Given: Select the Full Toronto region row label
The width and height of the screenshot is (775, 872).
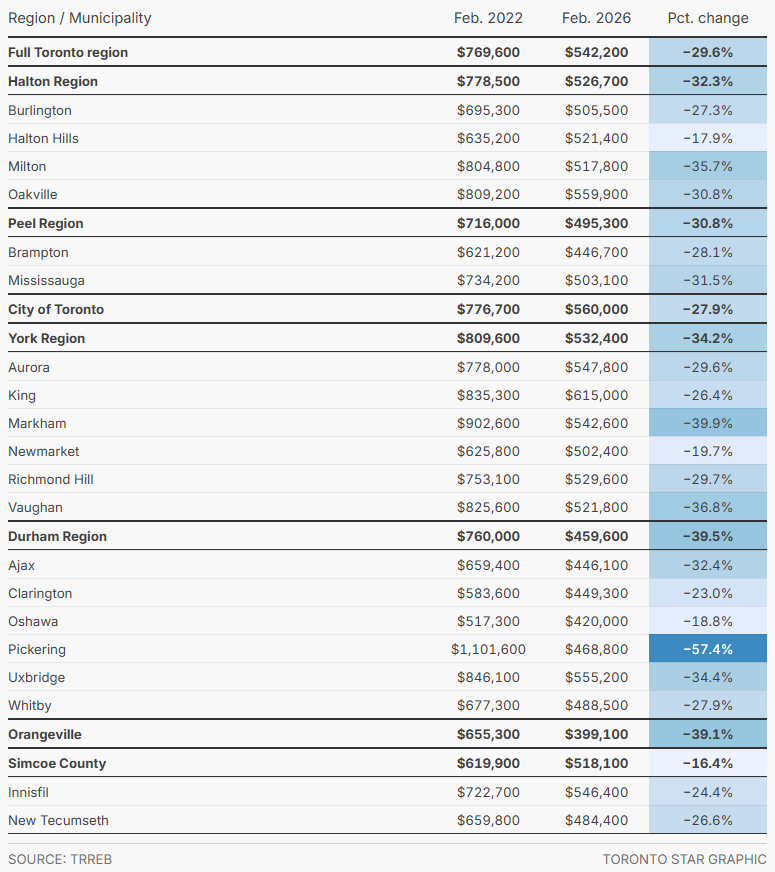Looking at the screenshot, I should coord(68,52).
